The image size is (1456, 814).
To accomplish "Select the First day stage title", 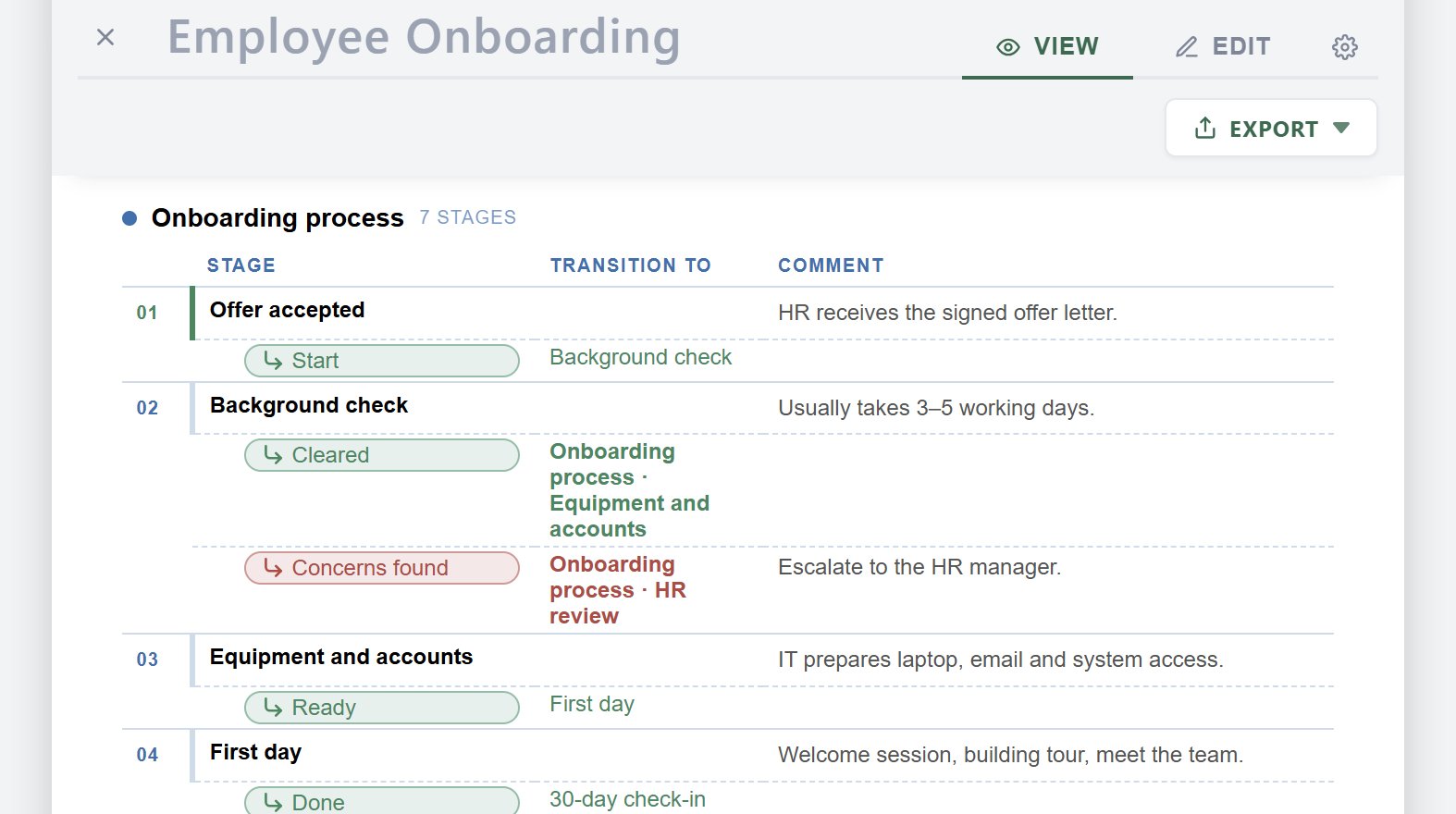I will [x=255, y=752].
